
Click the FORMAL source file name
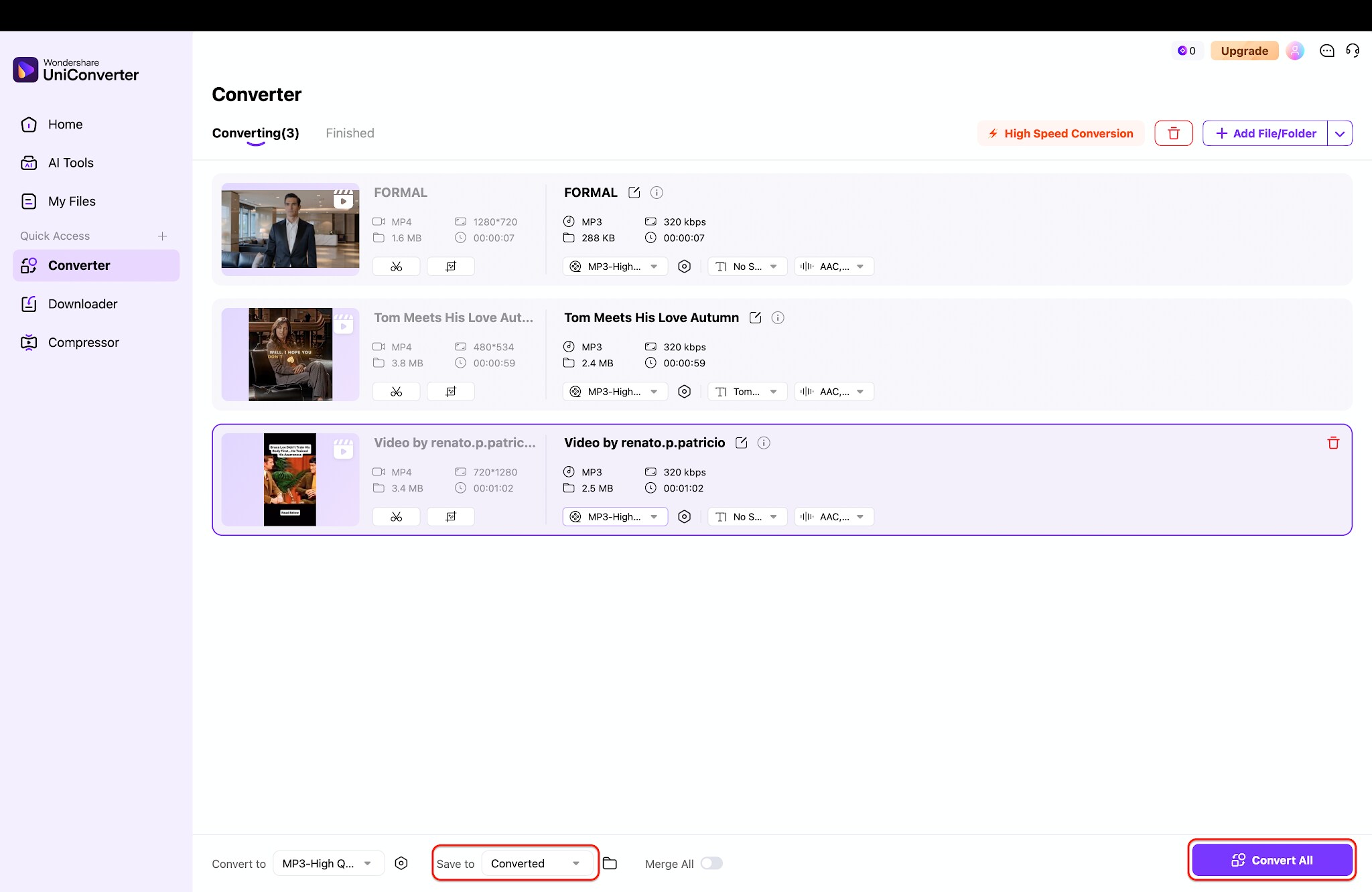(401, 193)
